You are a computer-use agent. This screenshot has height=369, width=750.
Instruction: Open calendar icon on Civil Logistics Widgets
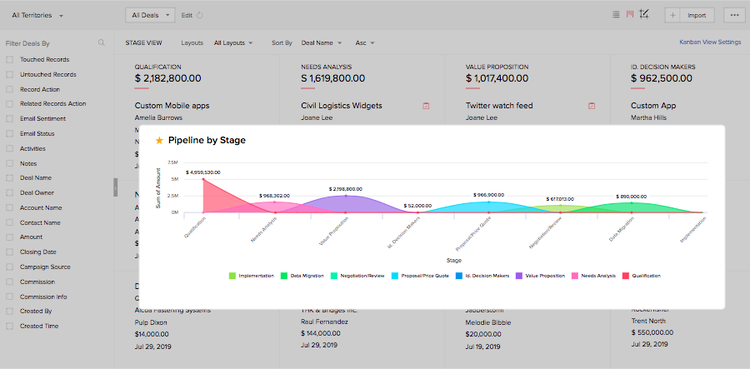[426, 106]
